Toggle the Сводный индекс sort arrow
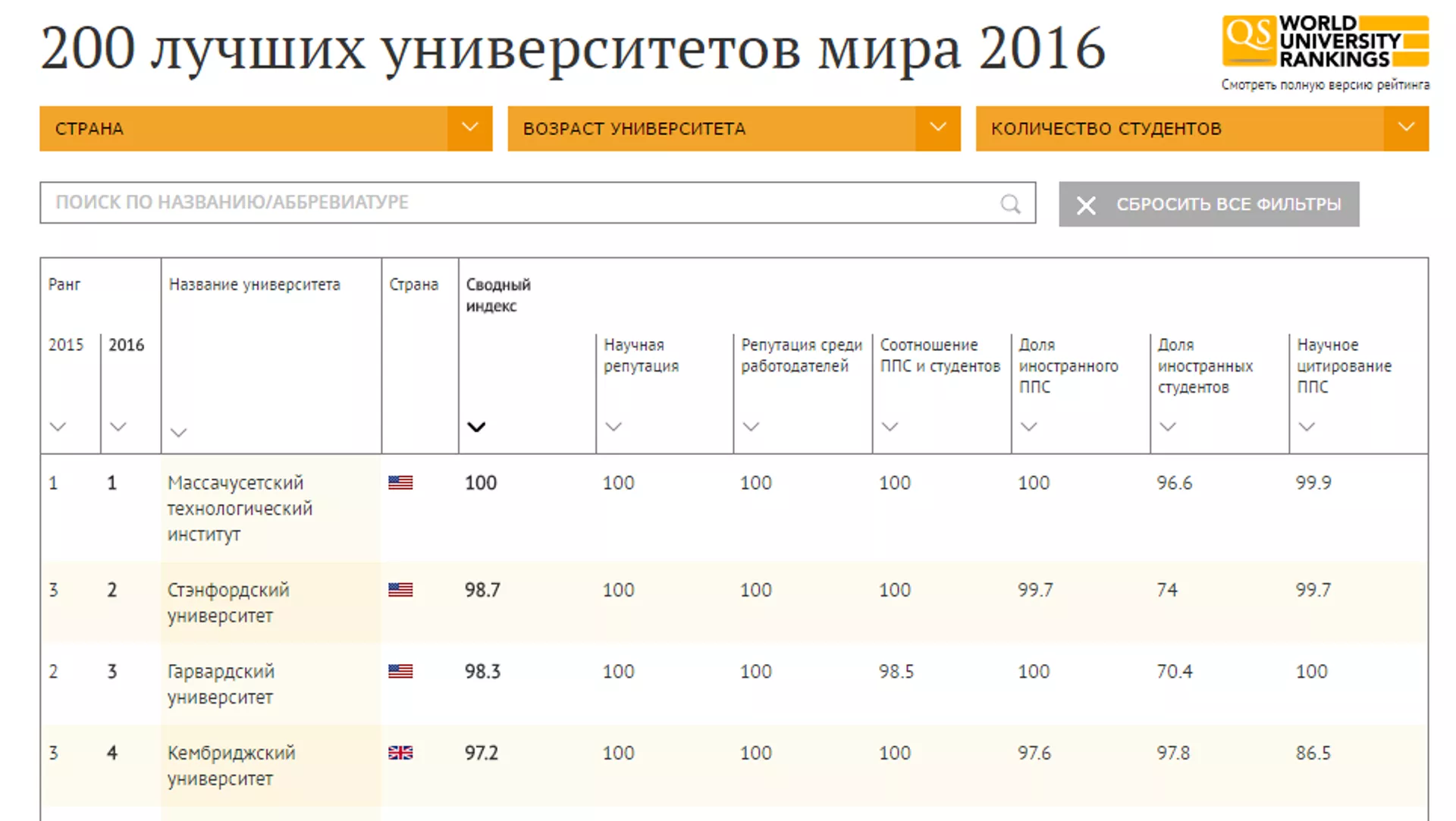The width and height of the screenshot is (1456, 821). click(475, 428)
